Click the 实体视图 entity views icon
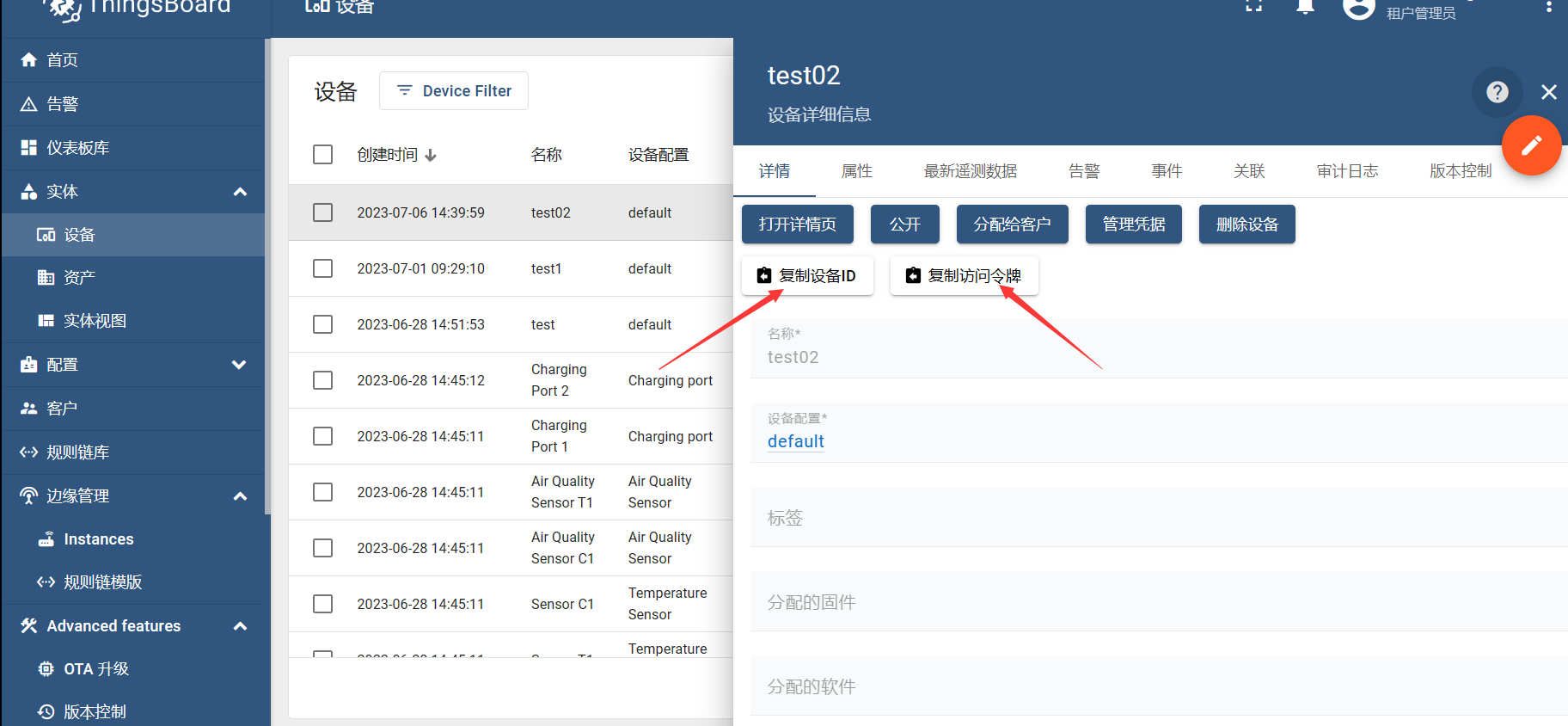 point(46,321)
